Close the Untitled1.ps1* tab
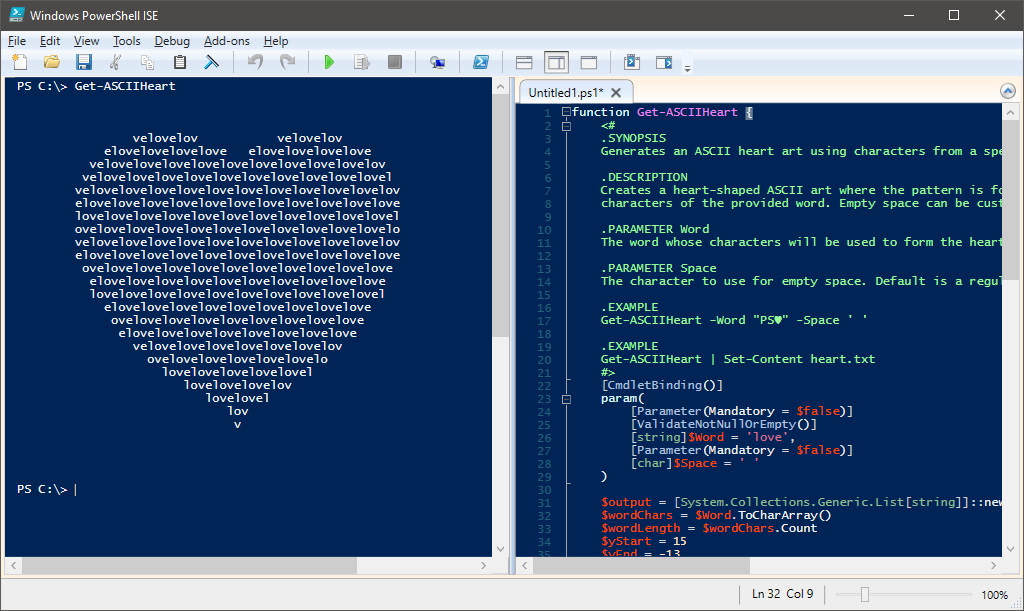 (x=616, y=93)
